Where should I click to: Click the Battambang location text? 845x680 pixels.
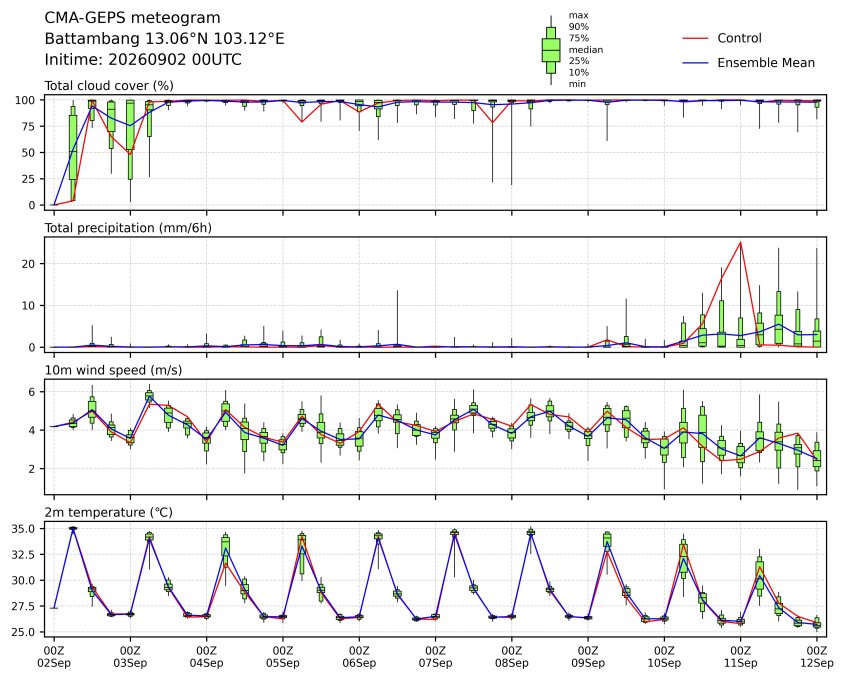pyautogui.click(x=164, y=39)
